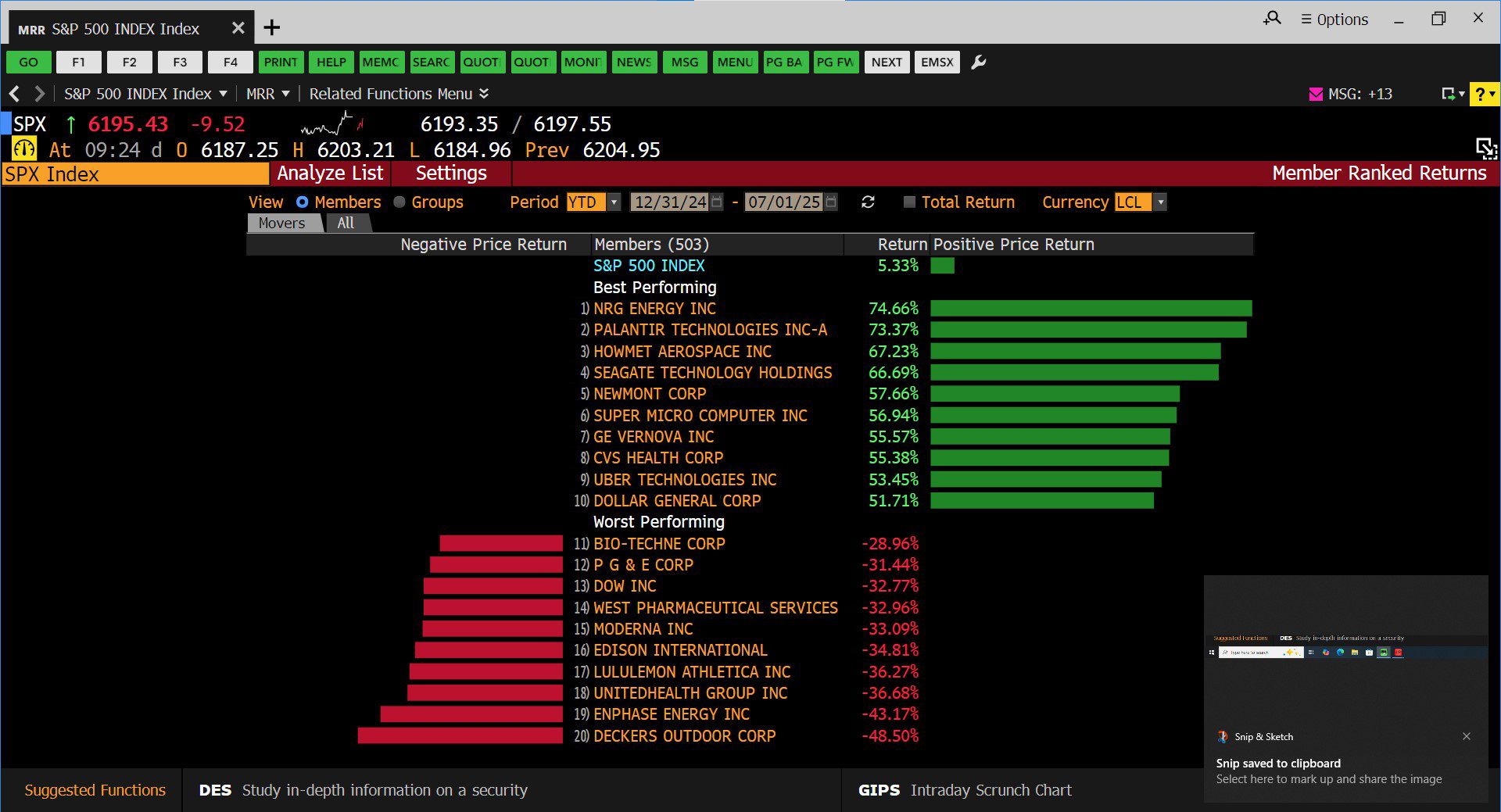Screen dimensions: 1501x812
Task: Open the export icon dropdown arrow
Action: tap(1462, 94)
